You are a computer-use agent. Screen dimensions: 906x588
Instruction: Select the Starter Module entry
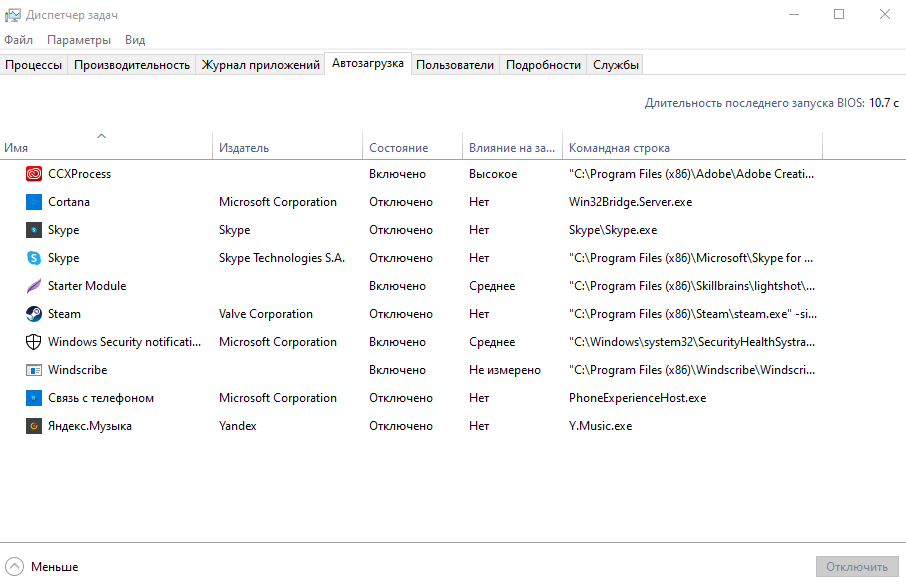click(87, 286)
